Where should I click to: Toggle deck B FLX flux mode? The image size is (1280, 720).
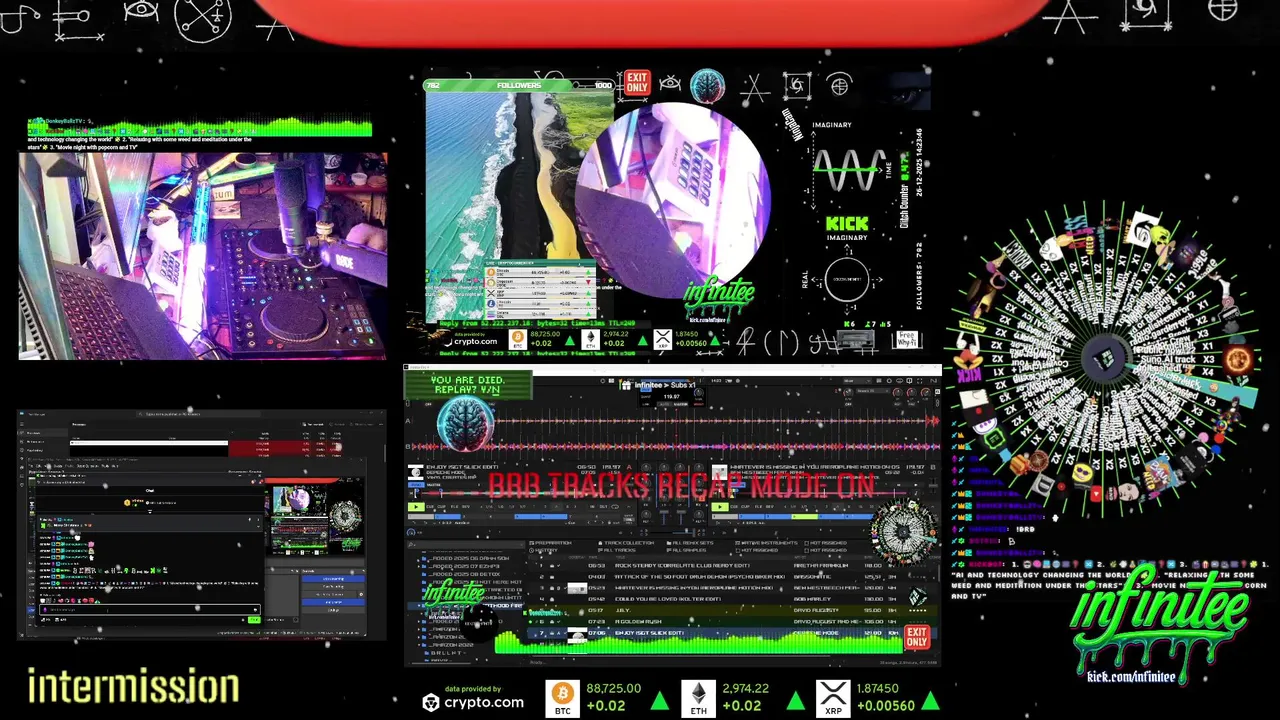pos(758,507)
